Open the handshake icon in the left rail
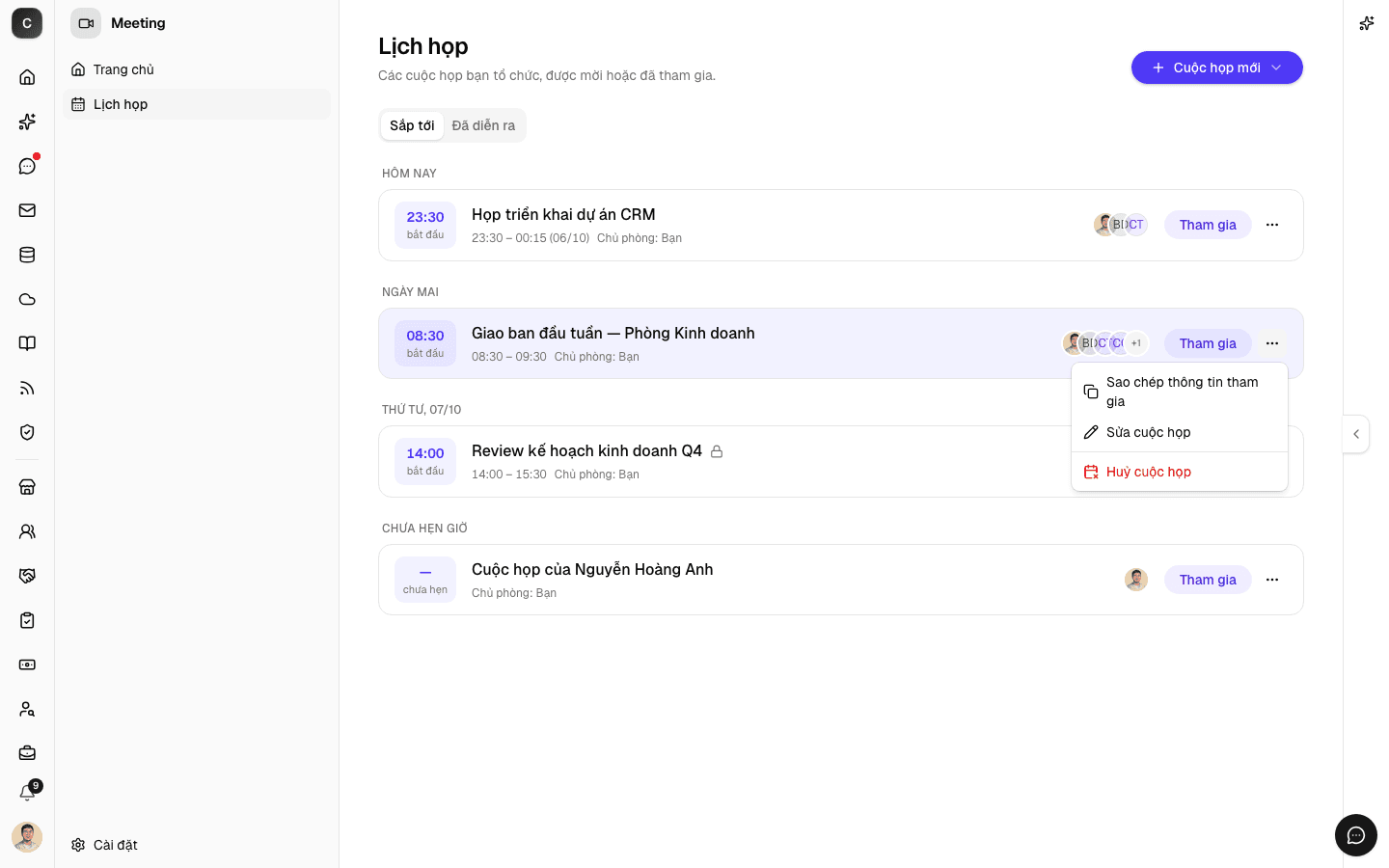 pos(27,576)
